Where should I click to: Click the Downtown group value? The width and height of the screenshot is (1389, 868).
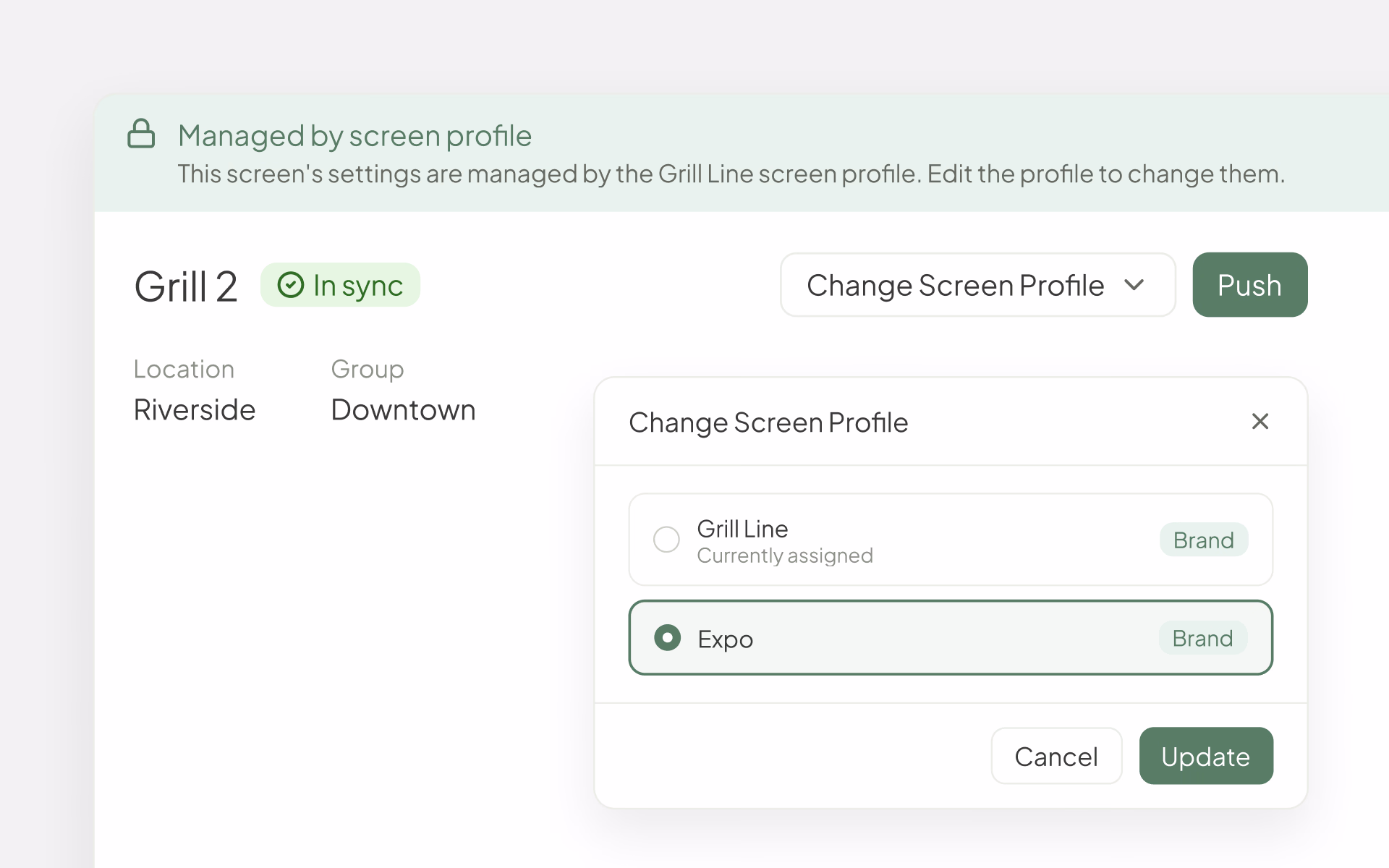(403, 410)
